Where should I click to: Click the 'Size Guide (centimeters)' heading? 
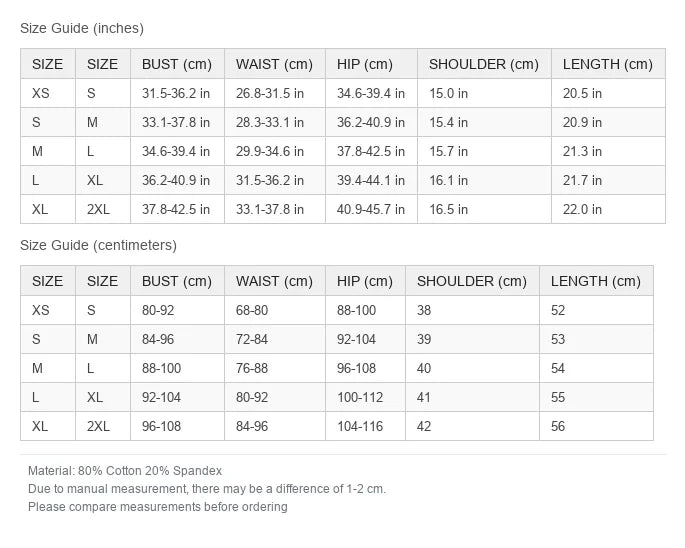(x=98, y=245)
